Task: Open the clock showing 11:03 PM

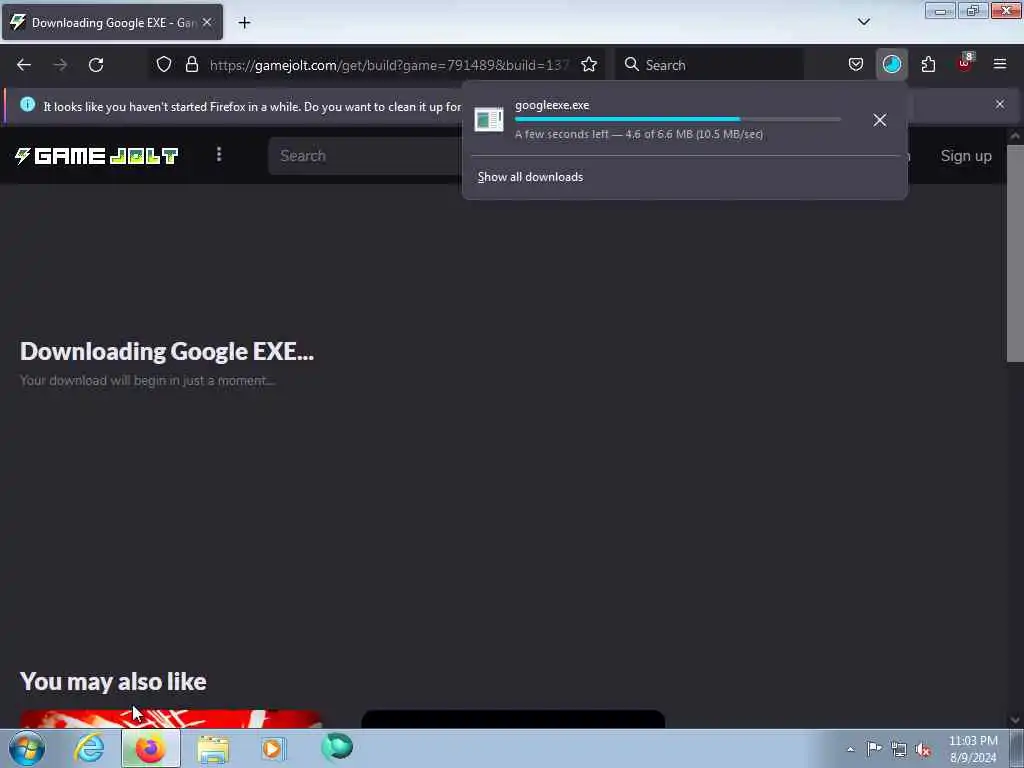Action: click(973, 749)
